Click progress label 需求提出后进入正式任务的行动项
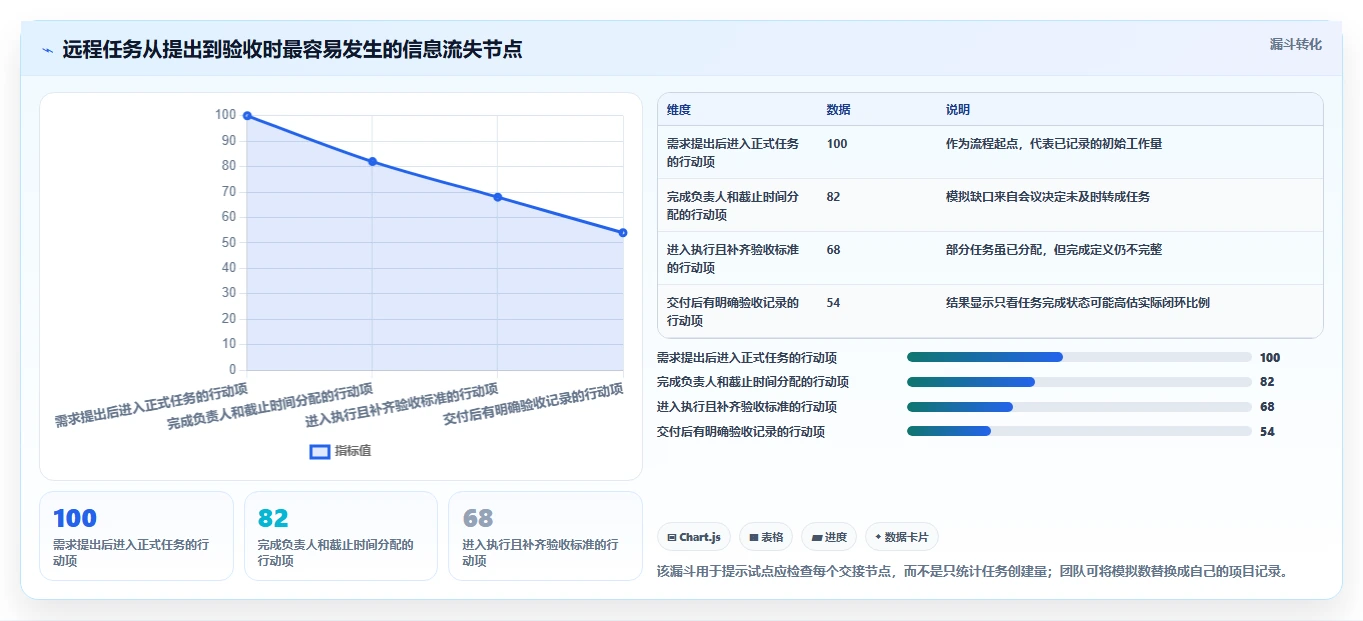Viewport: 1363px width, 621px height. pyautogui.click(x=747, y=357)
